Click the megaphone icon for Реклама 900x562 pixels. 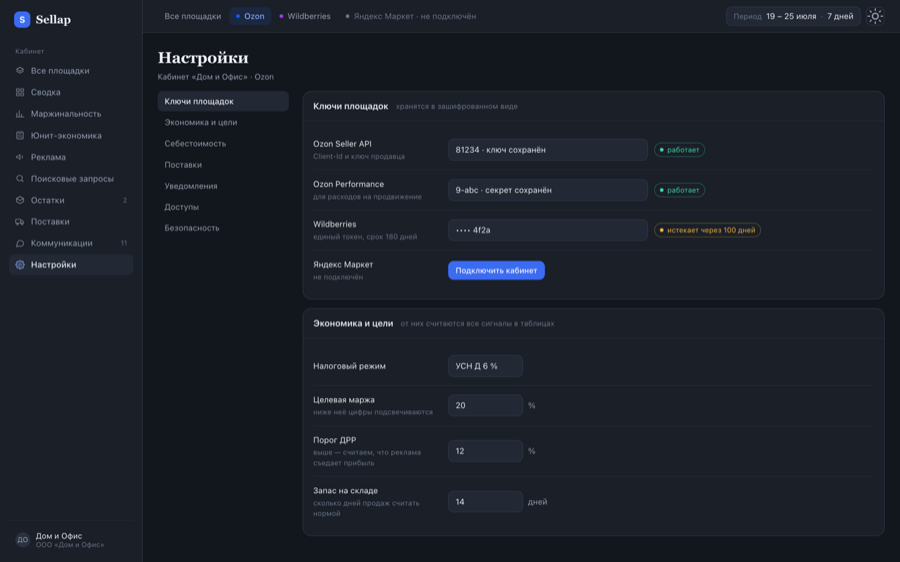20,157
